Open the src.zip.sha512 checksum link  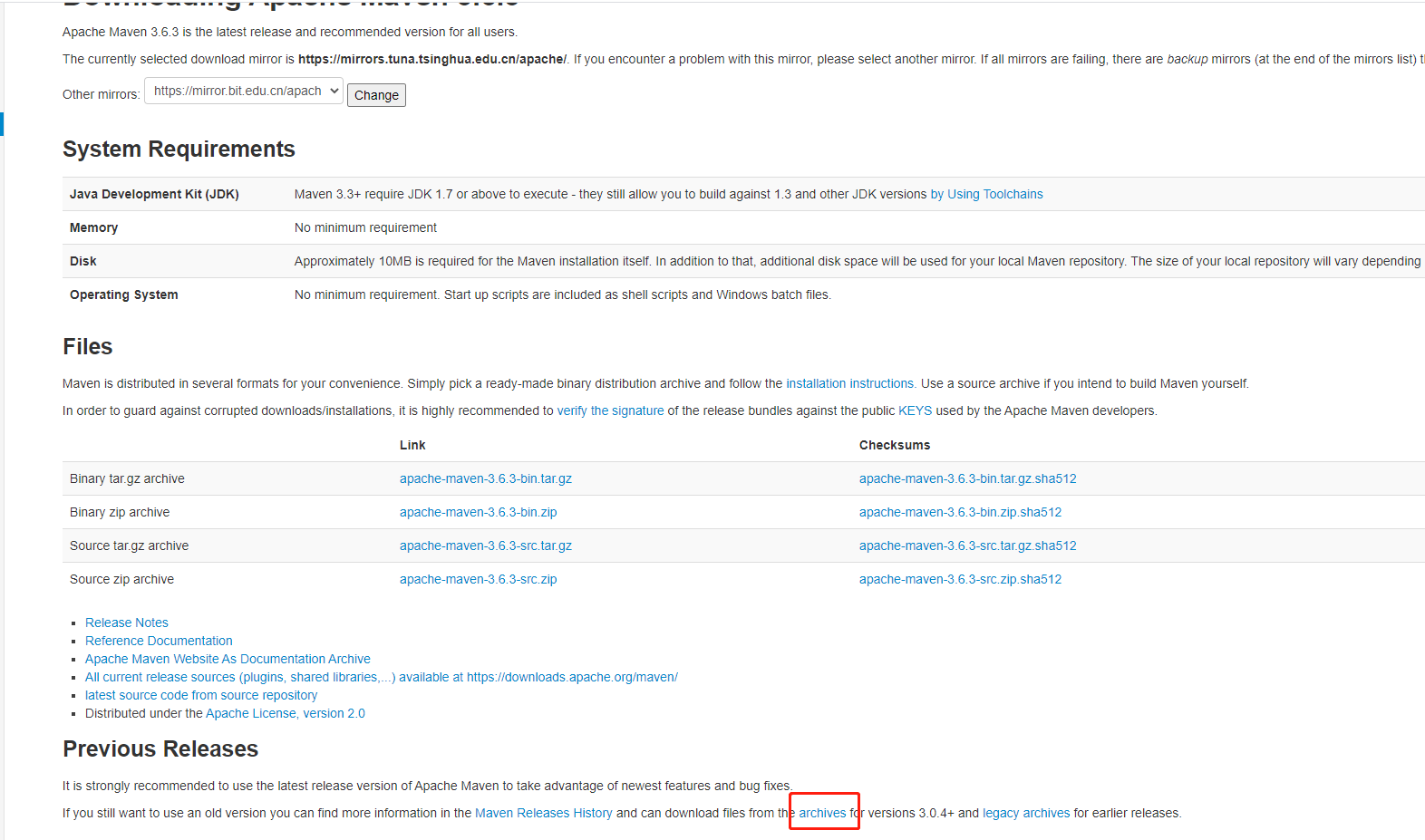tap(960, 579)
